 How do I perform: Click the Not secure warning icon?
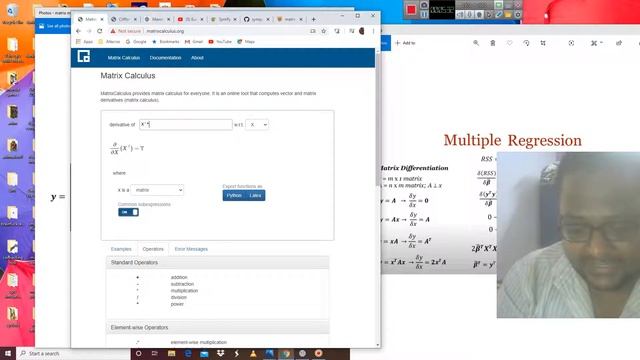(x=113, y=31)
